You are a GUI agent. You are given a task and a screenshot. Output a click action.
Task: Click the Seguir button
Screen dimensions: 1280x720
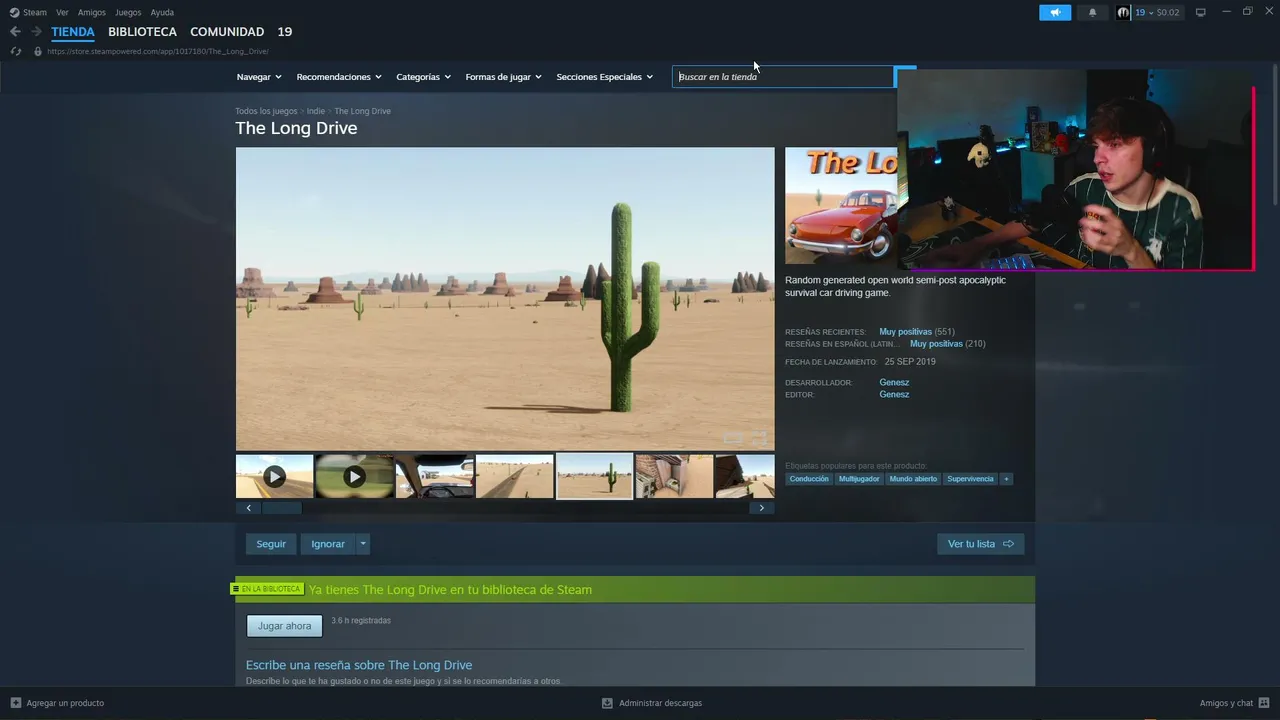[271, 544]
